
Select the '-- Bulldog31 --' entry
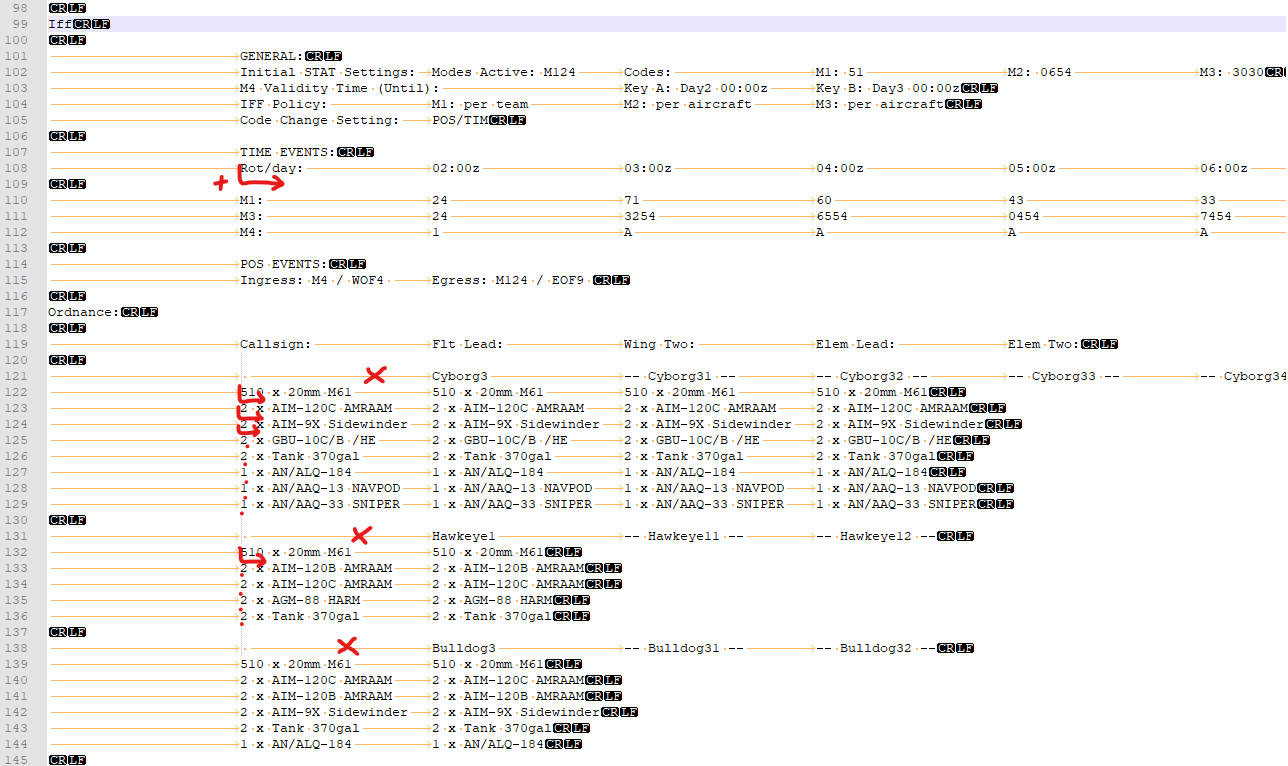(684, 648)
